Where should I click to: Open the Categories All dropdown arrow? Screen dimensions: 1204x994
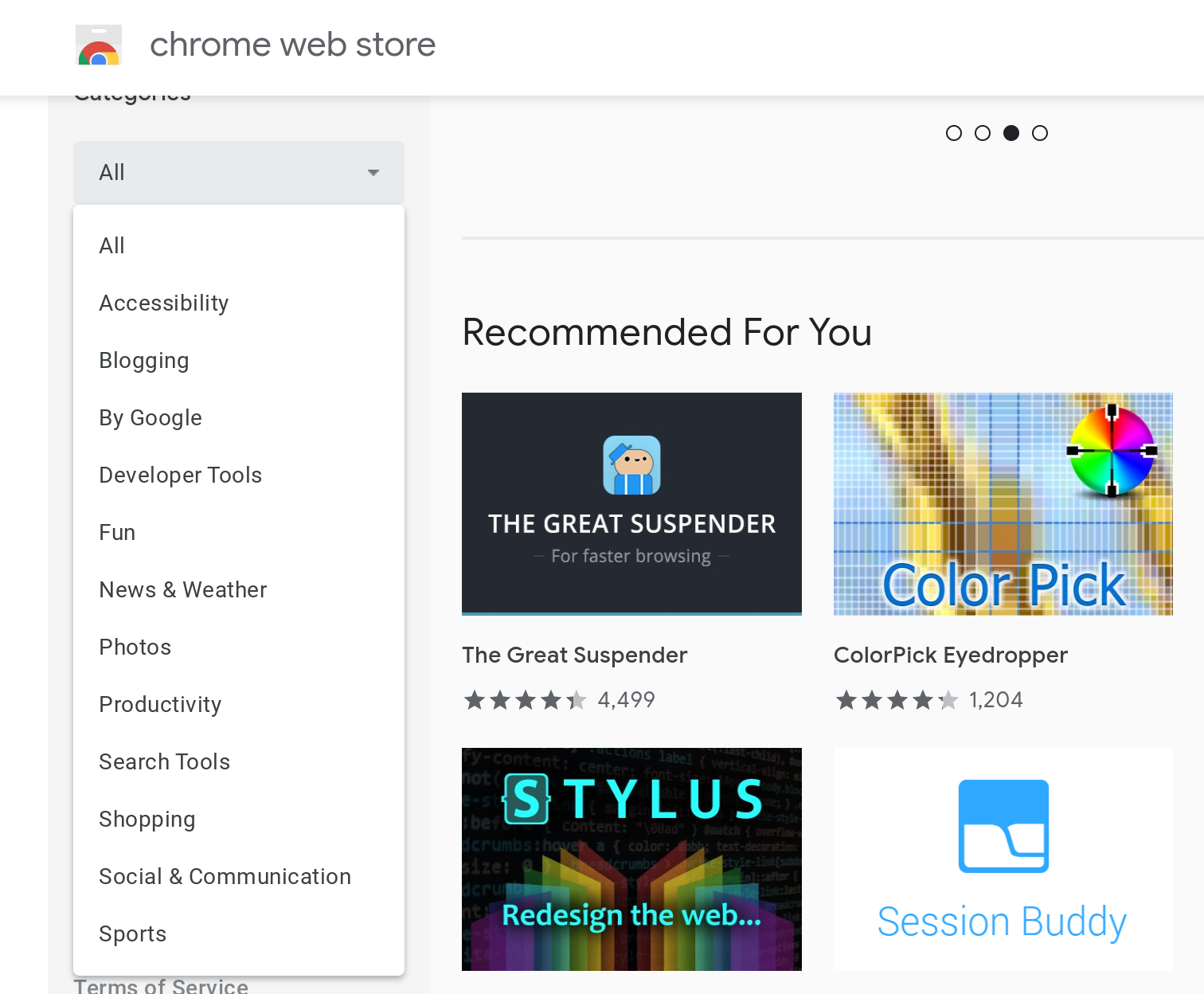point(373,173)
